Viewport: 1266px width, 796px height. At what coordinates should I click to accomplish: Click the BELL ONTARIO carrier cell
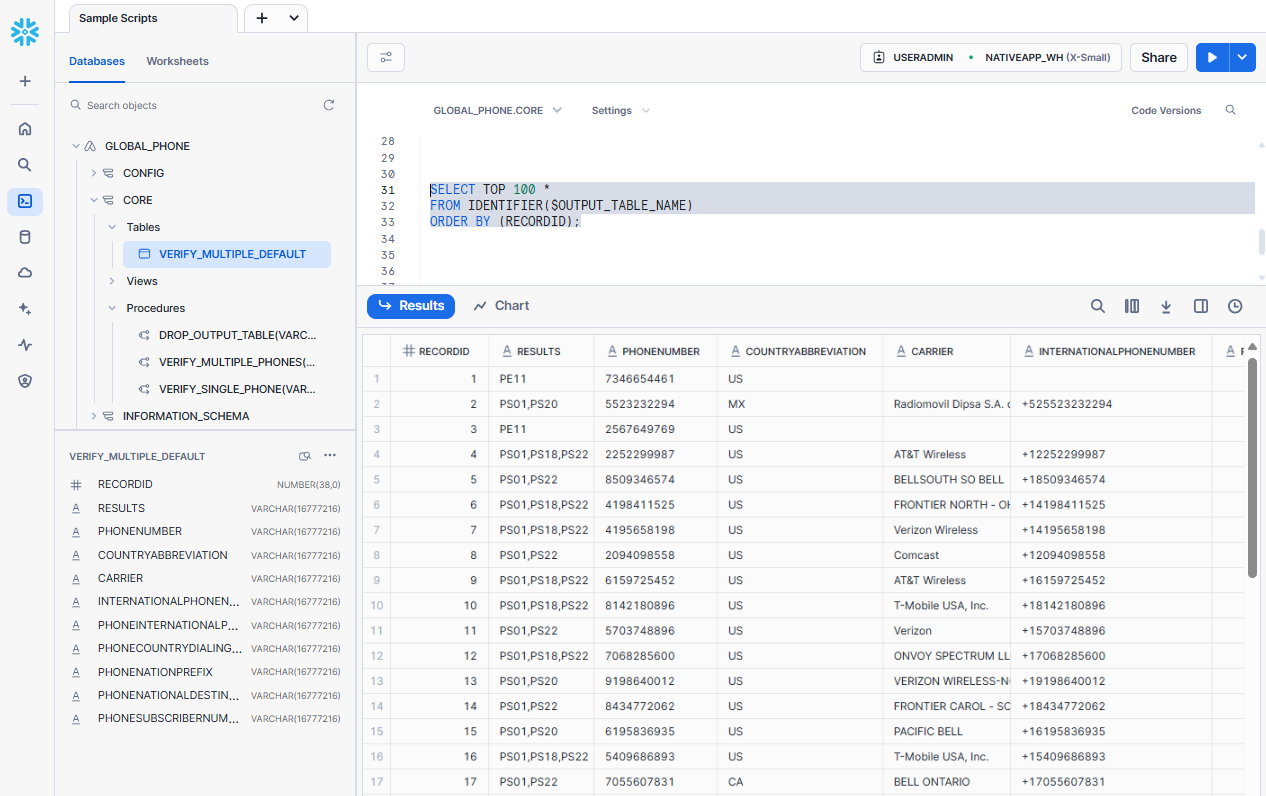pos(946,782)
